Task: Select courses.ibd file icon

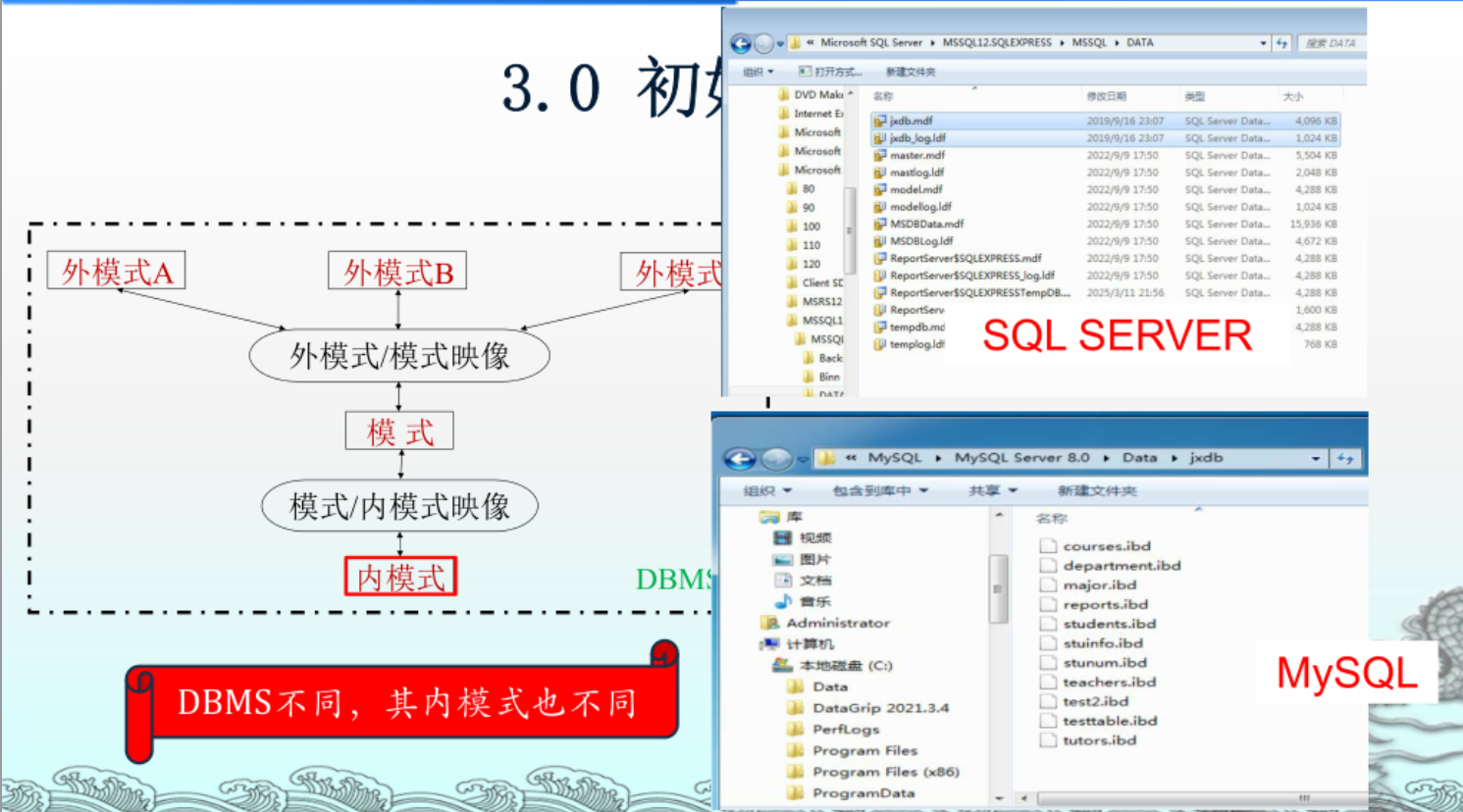Action: 1048,546
